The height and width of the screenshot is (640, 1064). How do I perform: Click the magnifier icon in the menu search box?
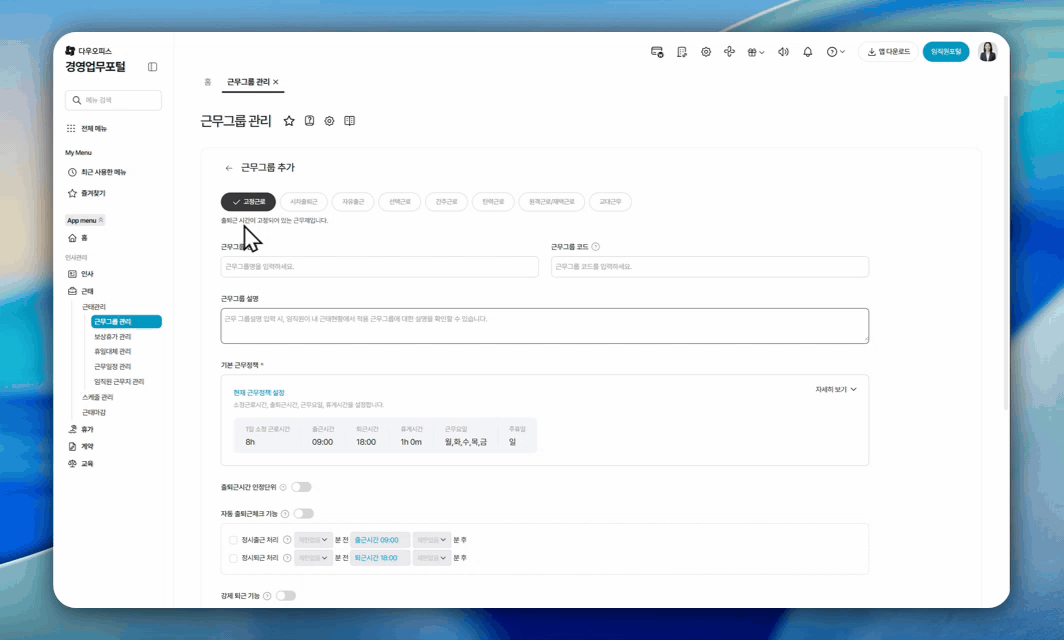(77, 100)
